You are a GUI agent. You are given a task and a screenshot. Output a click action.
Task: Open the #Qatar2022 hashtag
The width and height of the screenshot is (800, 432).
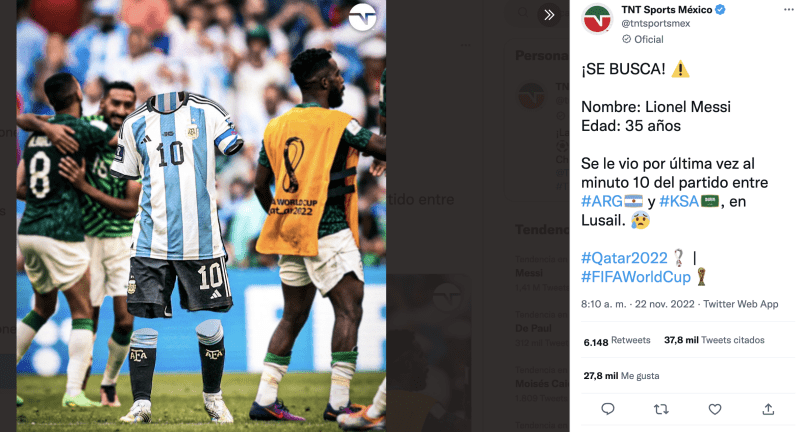[624, 258]
